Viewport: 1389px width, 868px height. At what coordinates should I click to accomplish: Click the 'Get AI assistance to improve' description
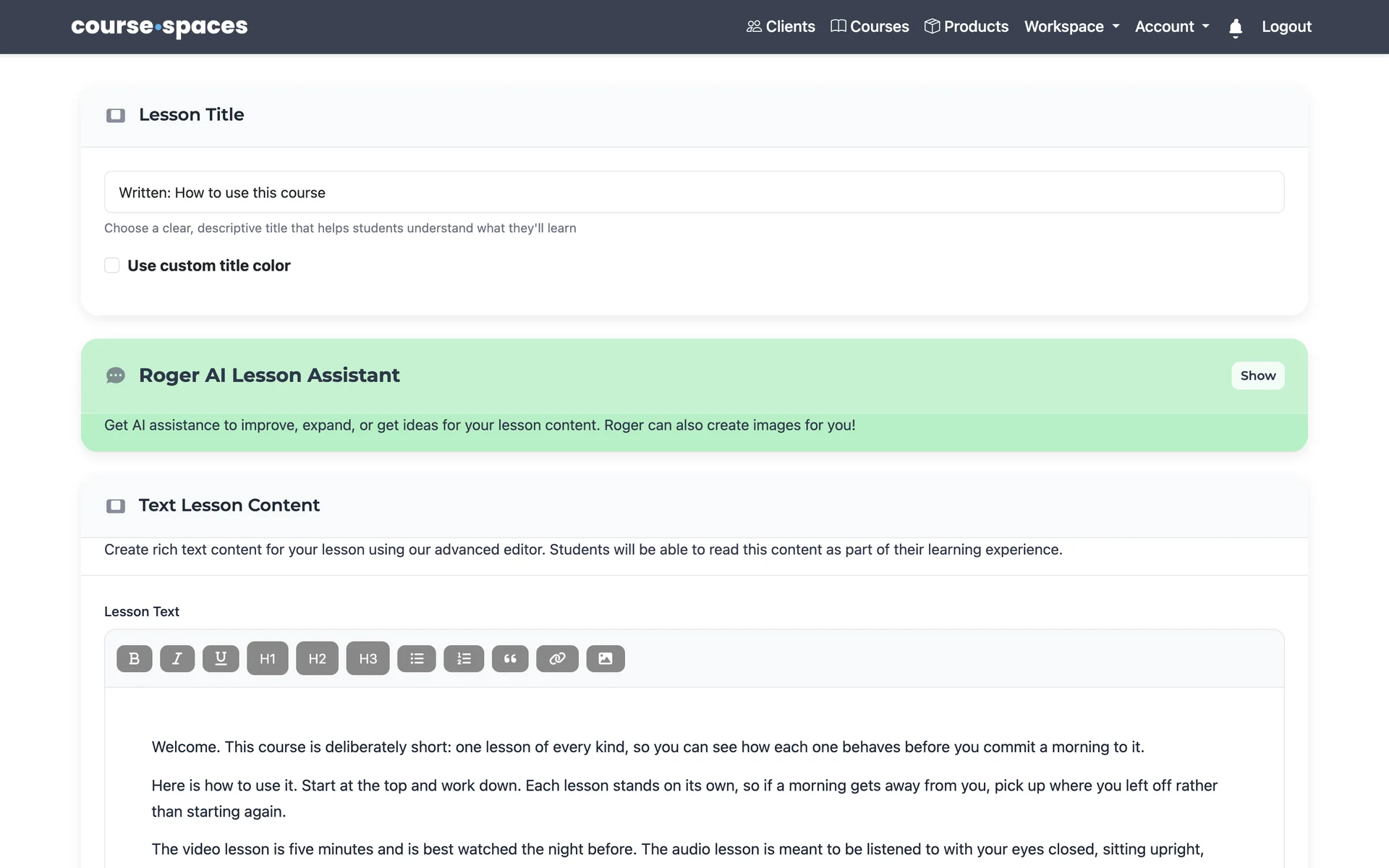point(480,425)
